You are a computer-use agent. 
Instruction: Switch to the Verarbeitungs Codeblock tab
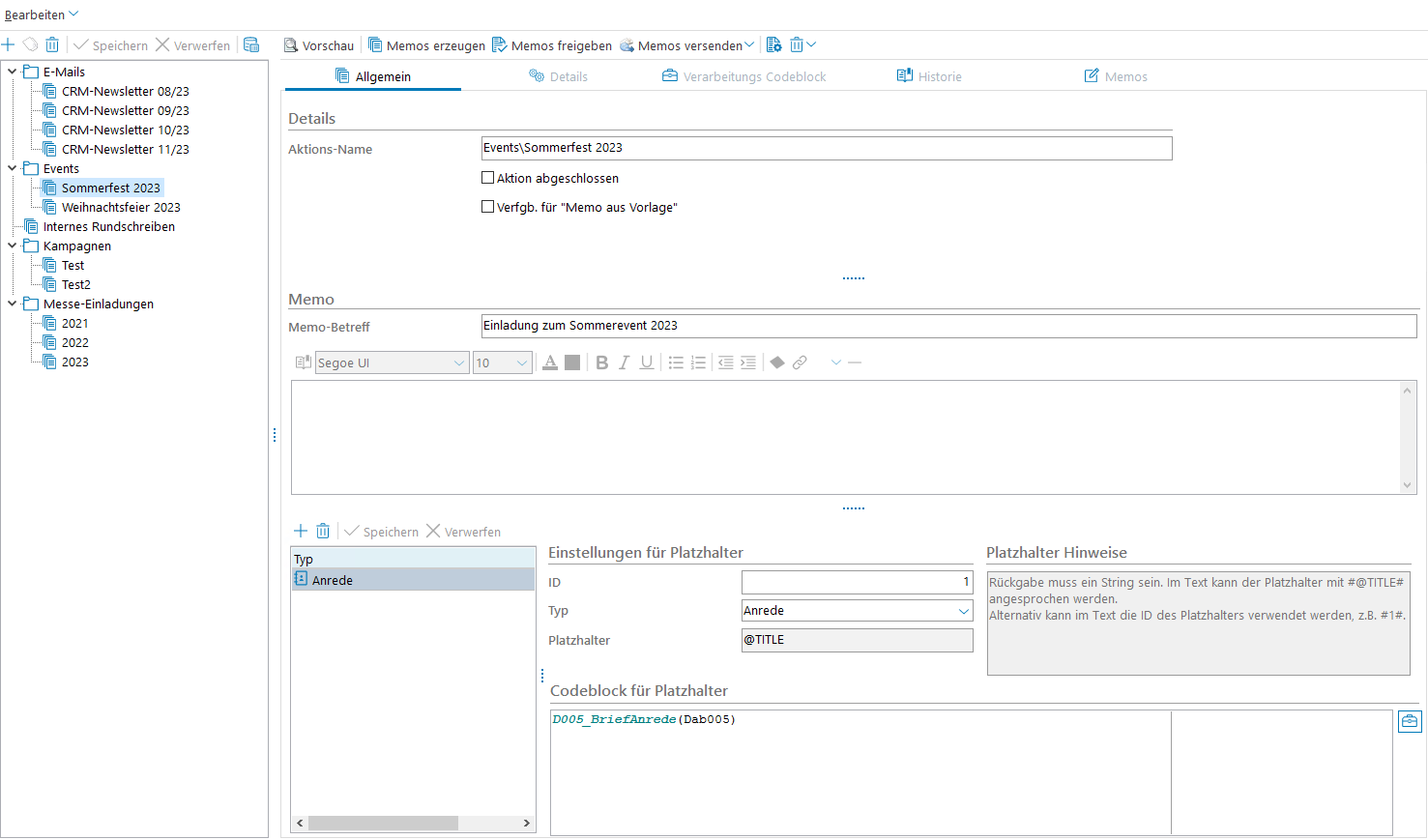(743, 76)
